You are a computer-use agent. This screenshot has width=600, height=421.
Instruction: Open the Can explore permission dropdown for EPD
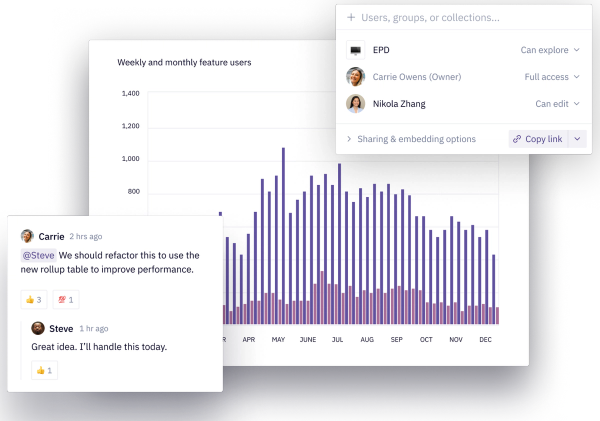coord(550,50)
